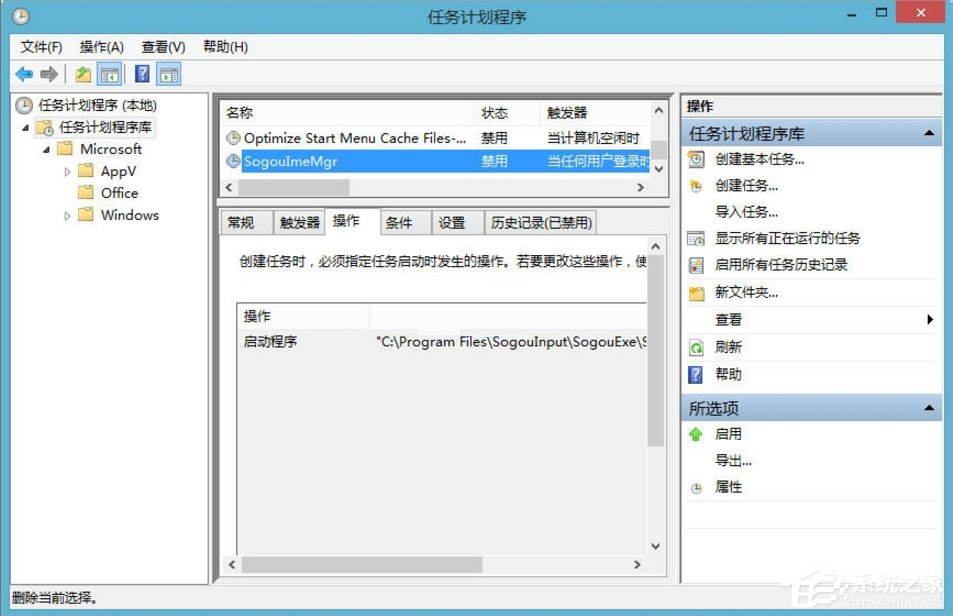Select the 创建基本任务 (Create Basic Task) icon
This screenshot has height=616, width=953.
[x=694, y=160]
